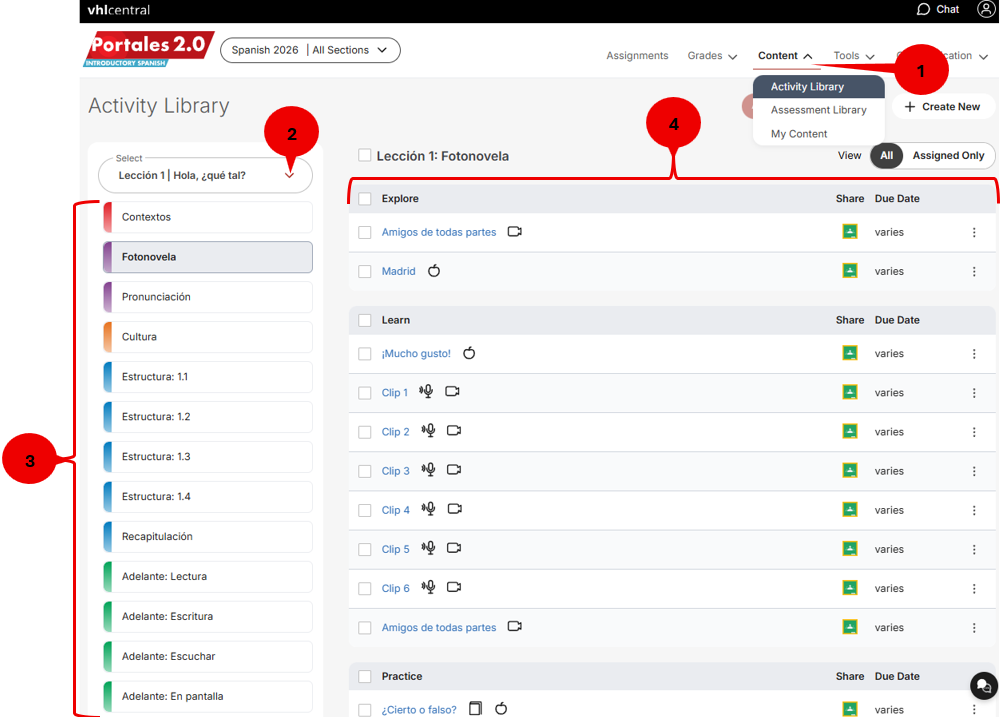Click the vhlcentral brand text
Screen dimensions: 1002x717
119,10
